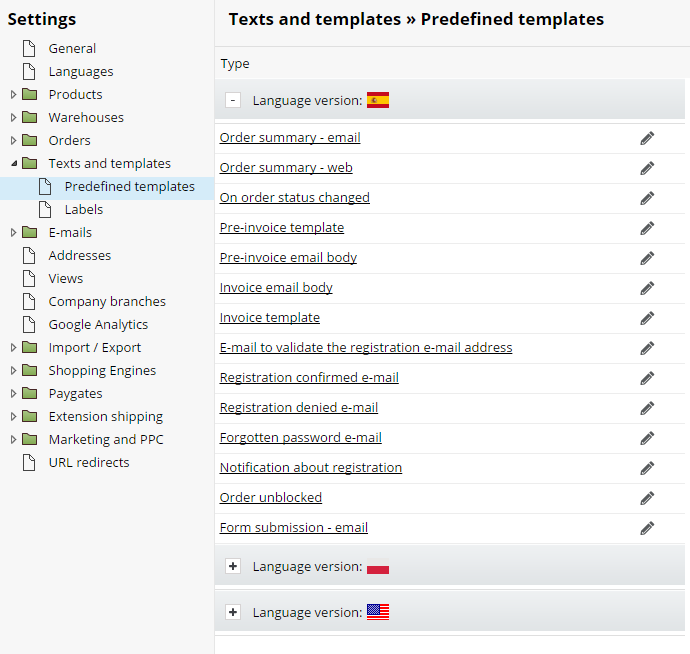Click edit pencil for Form submission - email
The height and width of the screenshot is (654, 690).
coord(647,528)
